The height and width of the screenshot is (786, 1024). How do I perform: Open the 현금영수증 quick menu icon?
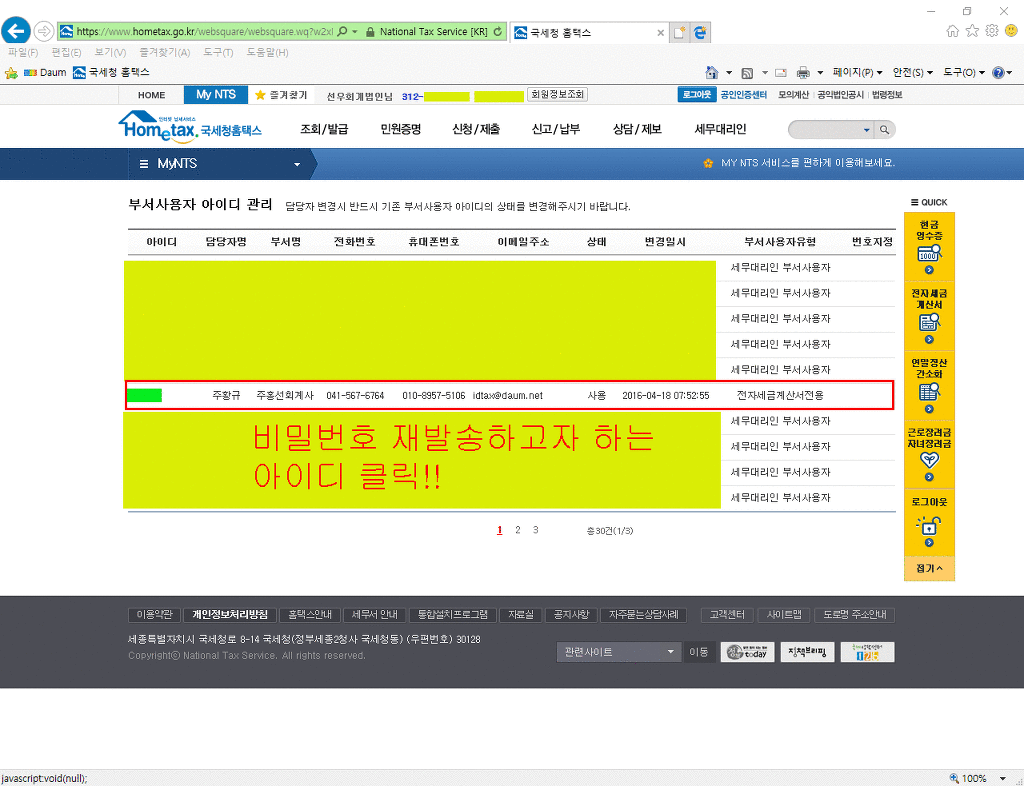tap(929, 246)
